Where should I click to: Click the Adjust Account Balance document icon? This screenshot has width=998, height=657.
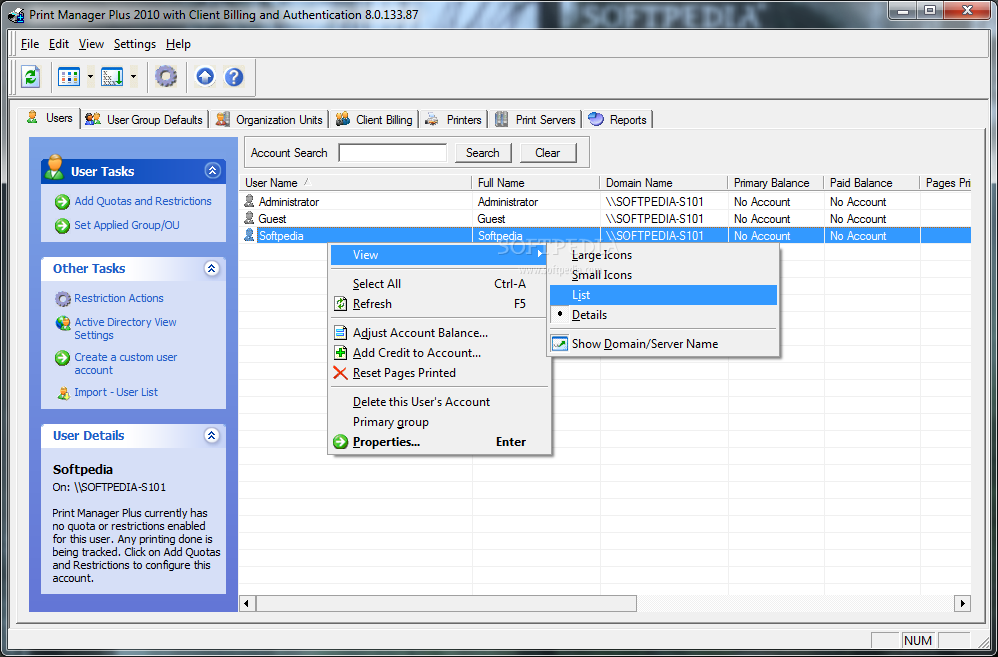[x=341, y=333]
